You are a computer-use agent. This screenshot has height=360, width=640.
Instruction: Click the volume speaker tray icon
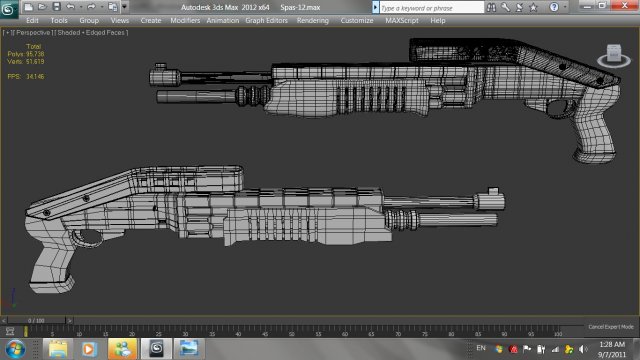coord(583,349)
